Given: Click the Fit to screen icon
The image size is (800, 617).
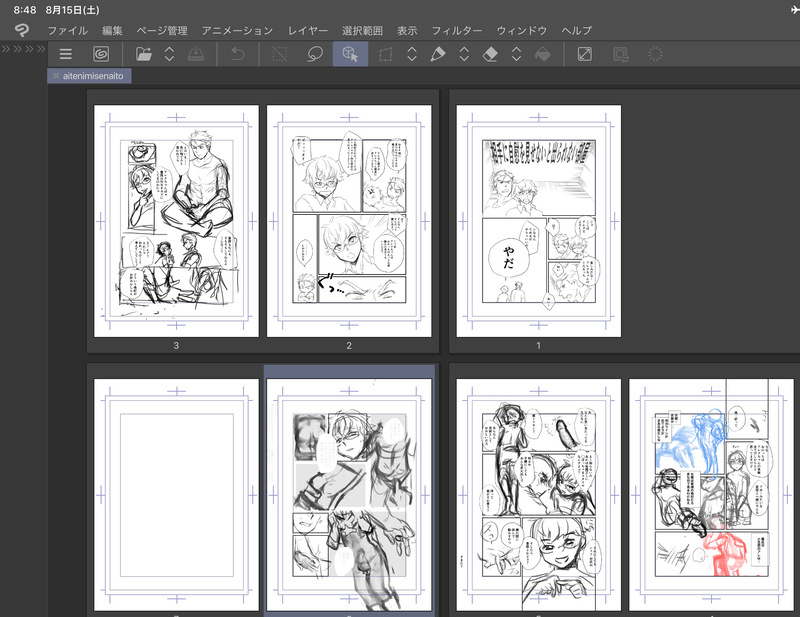Looking at the screenshot, I should tap(585, 54).
